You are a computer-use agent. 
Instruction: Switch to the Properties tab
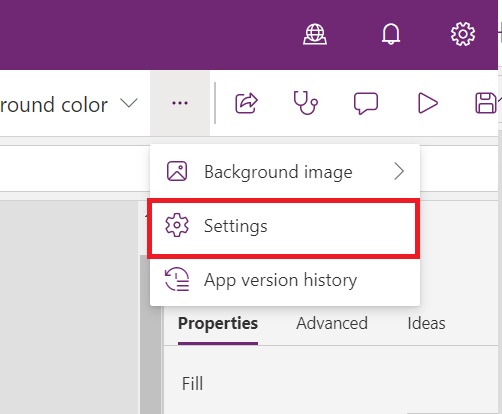click(x=218, y=323)
